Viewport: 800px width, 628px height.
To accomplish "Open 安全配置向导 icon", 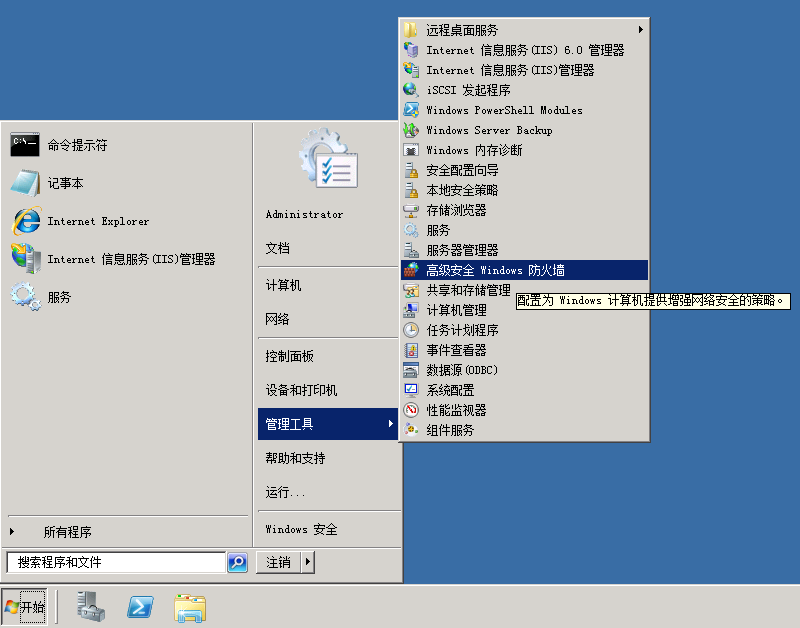I will [411, 170].
